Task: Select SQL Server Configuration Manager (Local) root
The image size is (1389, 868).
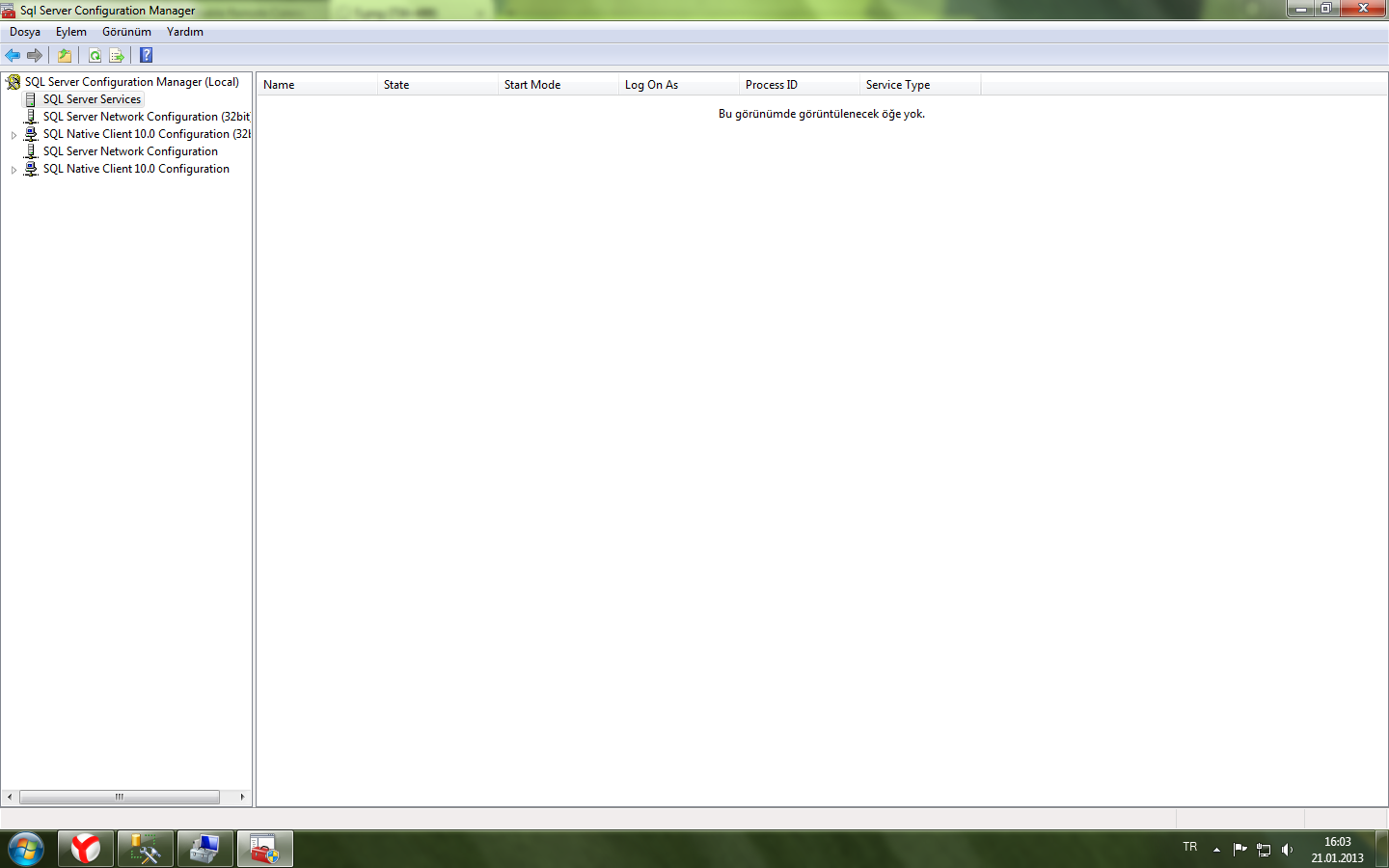Action: pos(132,82)
